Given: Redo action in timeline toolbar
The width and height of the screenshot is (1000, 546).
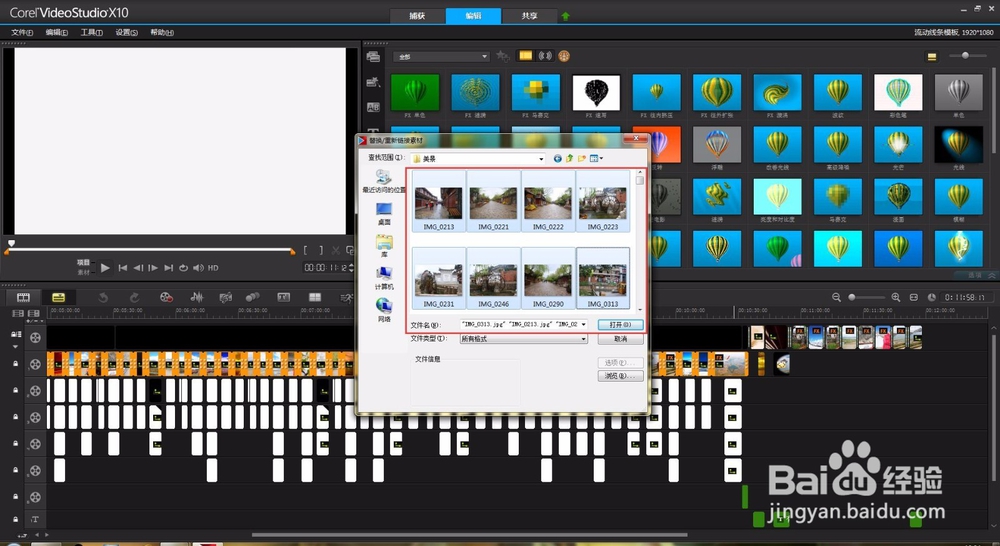Looking at the screenshot, I should click(x=134, y=297).
